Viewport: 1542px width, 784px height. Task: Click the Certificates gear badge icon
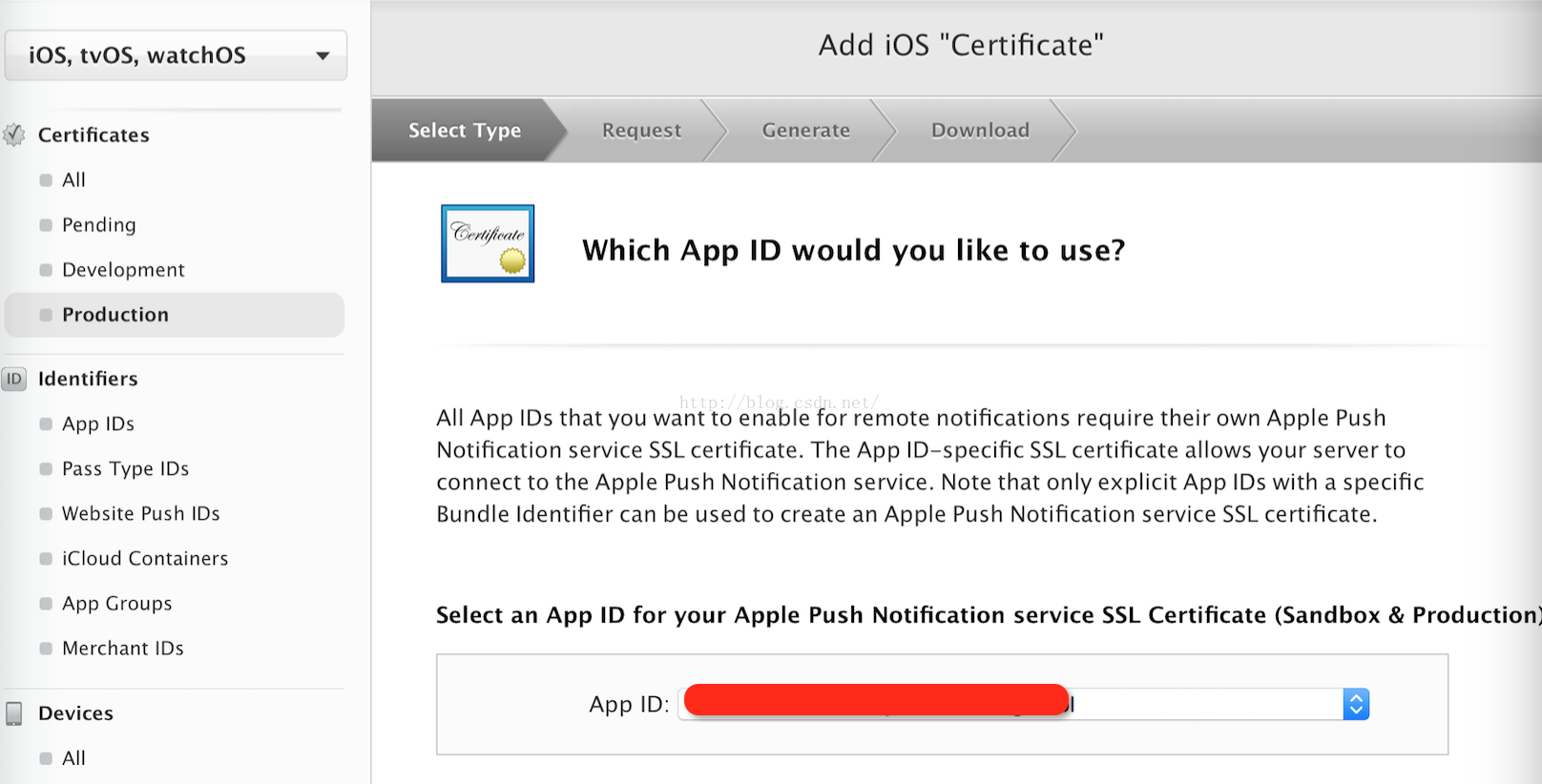[x=14, y=134]
